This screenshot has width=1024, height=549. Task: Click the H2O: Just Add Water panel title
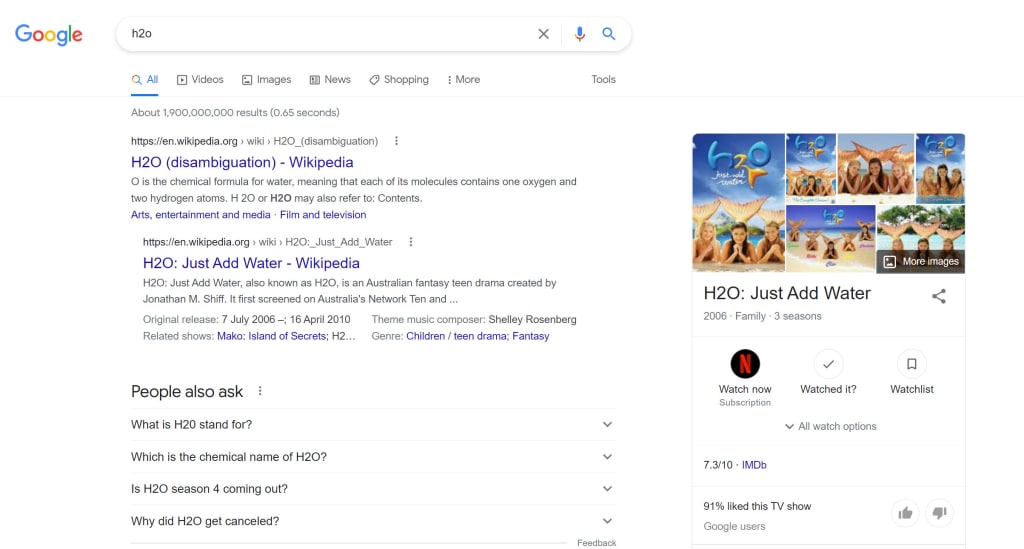(x=787, y=294)
